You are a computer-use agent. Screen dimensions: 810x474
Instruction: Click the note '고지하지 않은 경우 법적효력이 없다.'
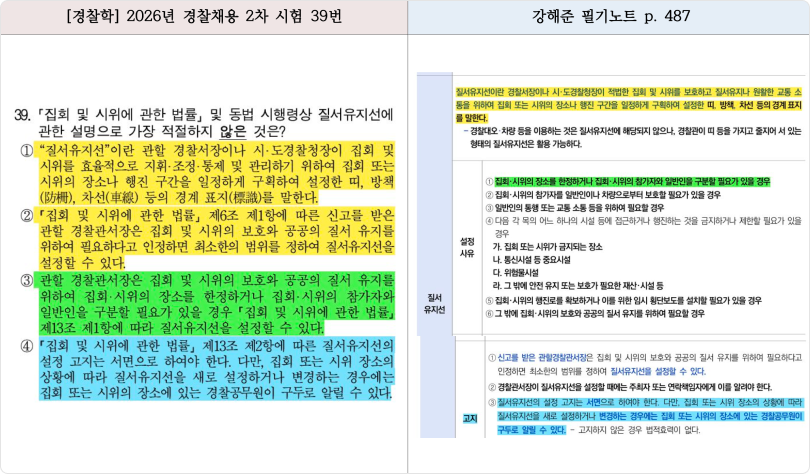coord(640,430)
